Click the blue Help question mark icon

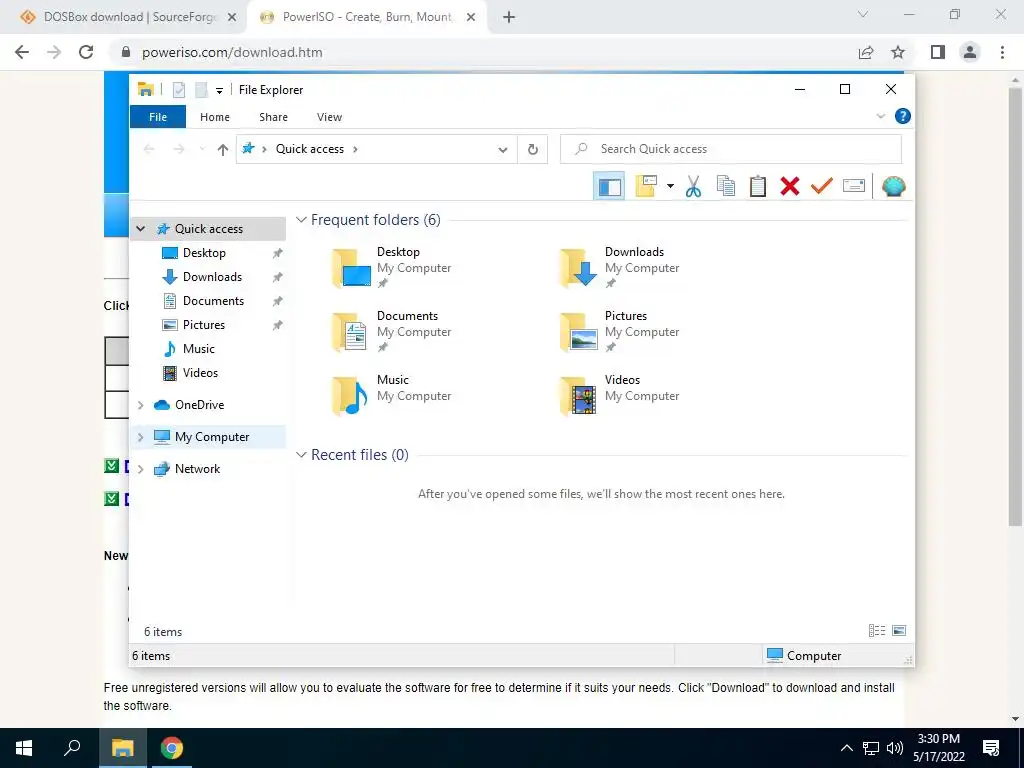point(903,116)
